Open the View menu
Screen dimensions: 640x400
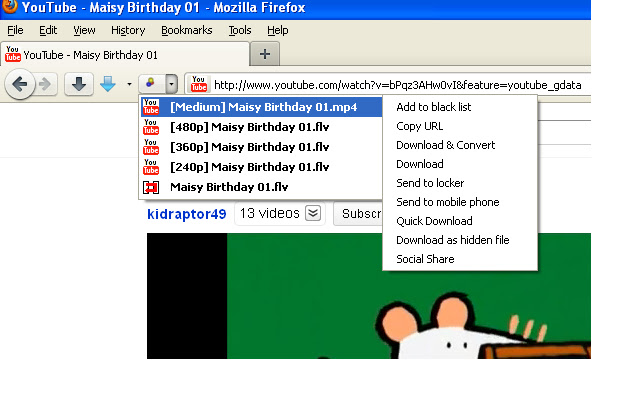click(x=84, y=30)
